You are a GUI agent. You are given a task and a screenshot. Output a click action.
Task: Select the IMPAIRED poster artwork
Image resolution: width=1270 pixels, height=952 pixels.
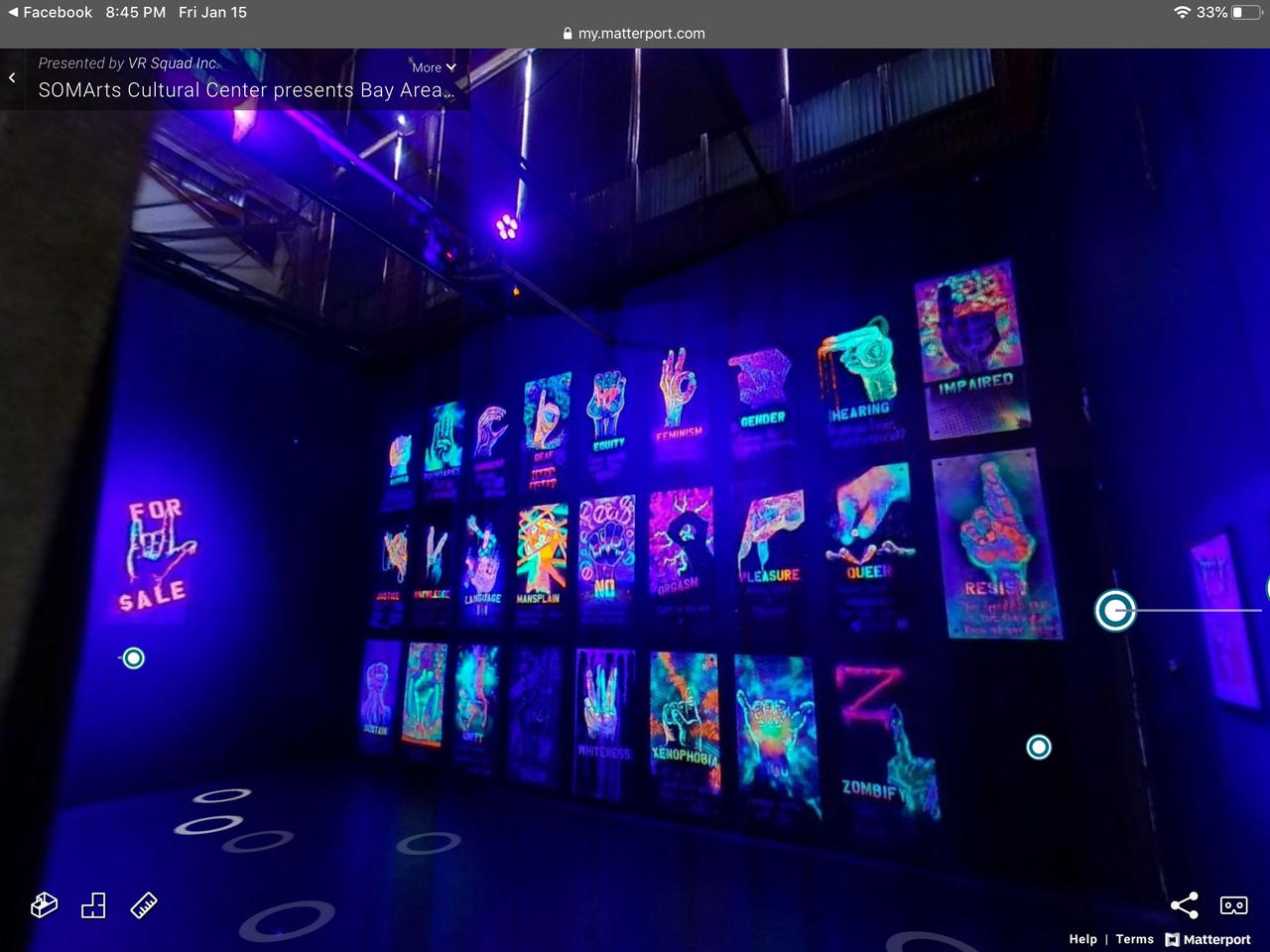pos(971,349)
